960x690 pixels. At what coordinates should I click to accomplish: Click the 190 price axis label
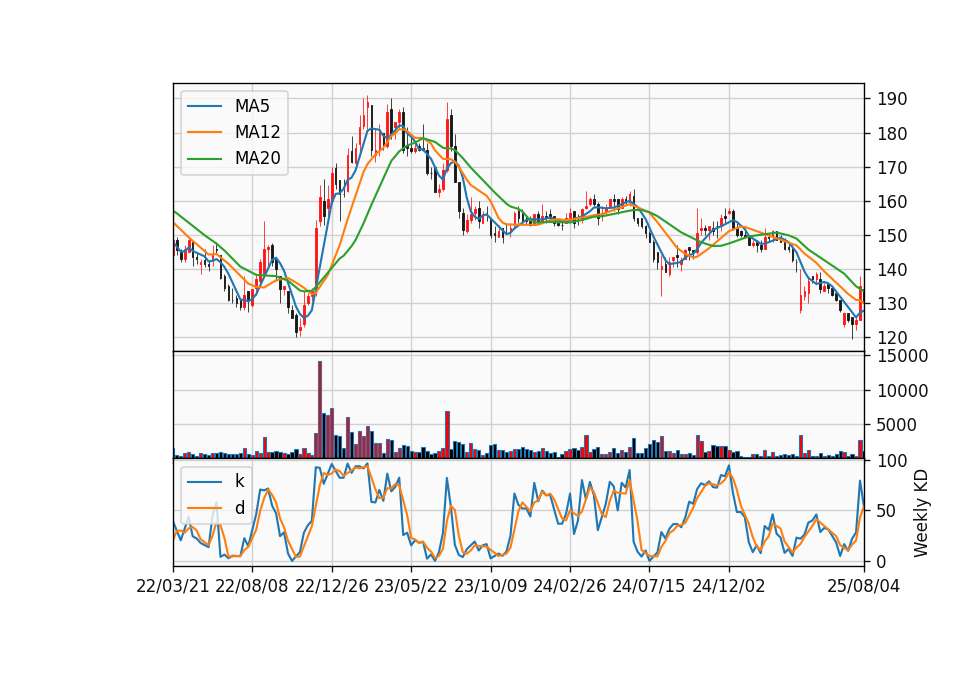click(x=892, y=99)
